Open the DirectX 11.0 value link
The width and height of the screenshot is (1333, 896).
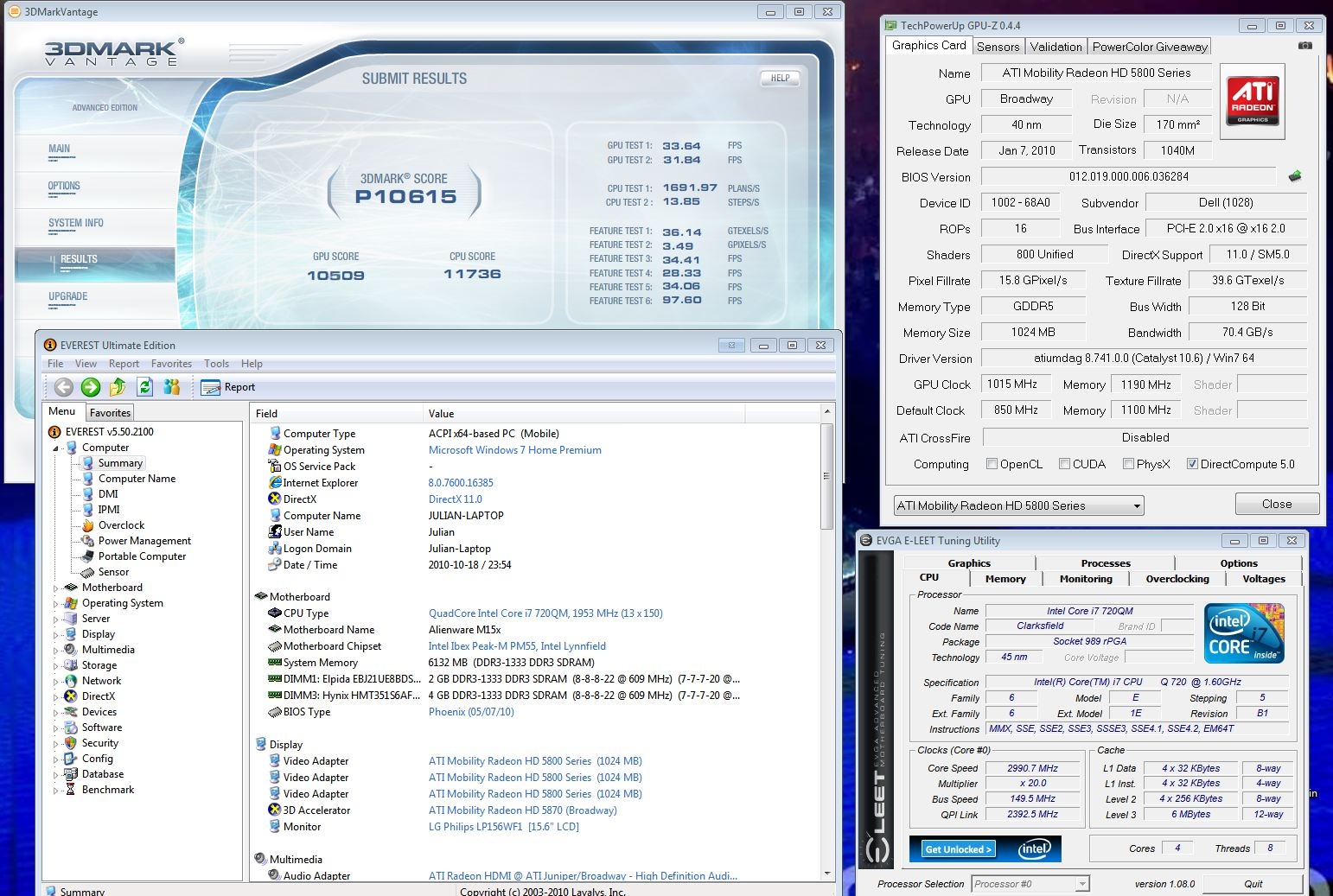click(455, 499)
